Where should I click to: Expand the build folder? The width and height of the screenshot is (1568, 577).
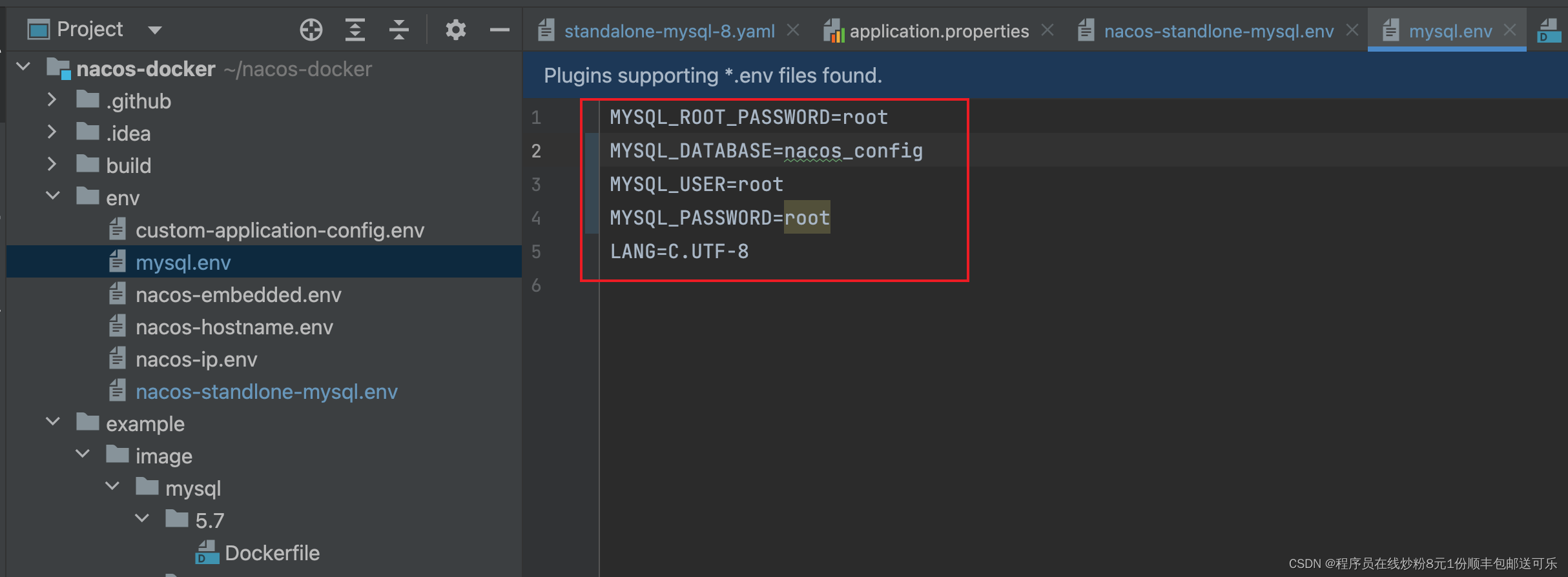pyautogui.click(x=52, y=164)
